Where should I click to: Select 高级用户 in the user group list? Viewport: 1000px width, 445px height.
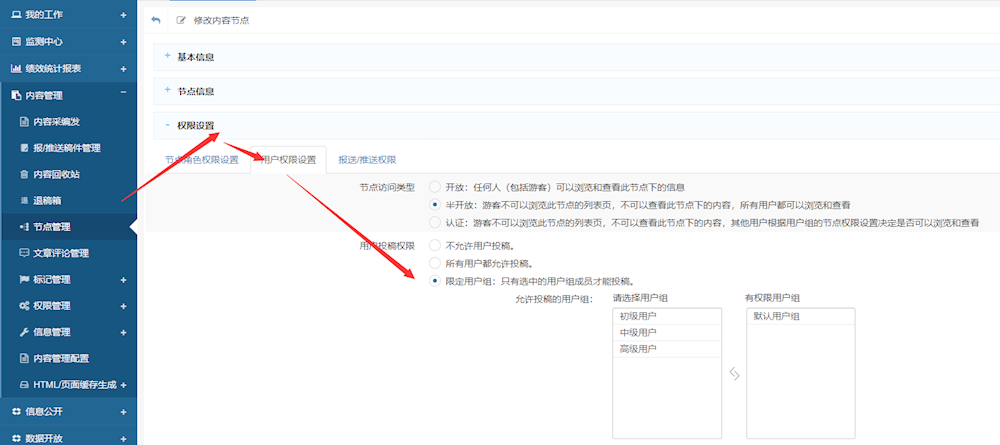coord(666,349)
